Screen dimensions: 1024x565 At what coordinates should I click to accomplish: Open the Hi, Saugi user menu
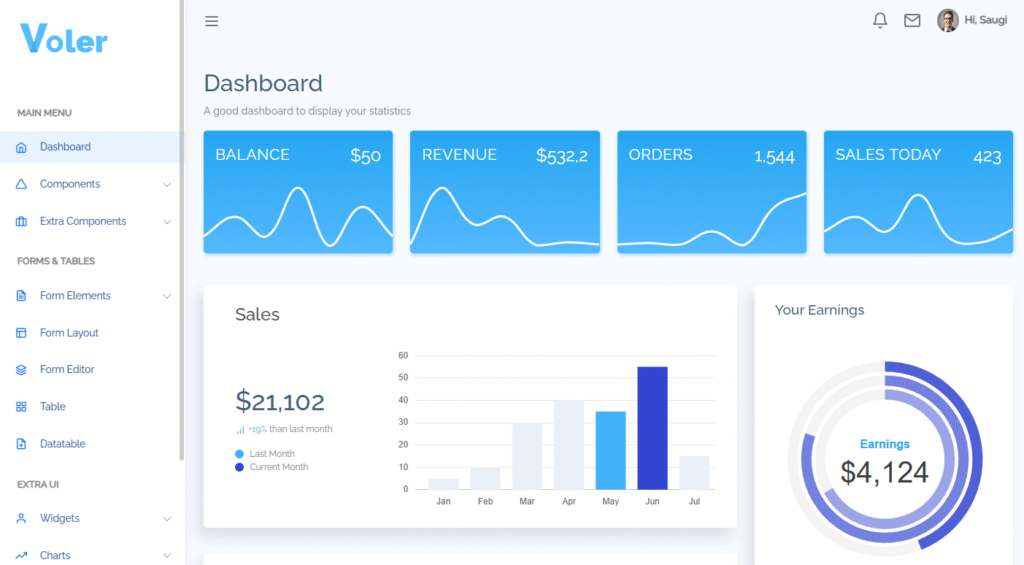point(985,20)
